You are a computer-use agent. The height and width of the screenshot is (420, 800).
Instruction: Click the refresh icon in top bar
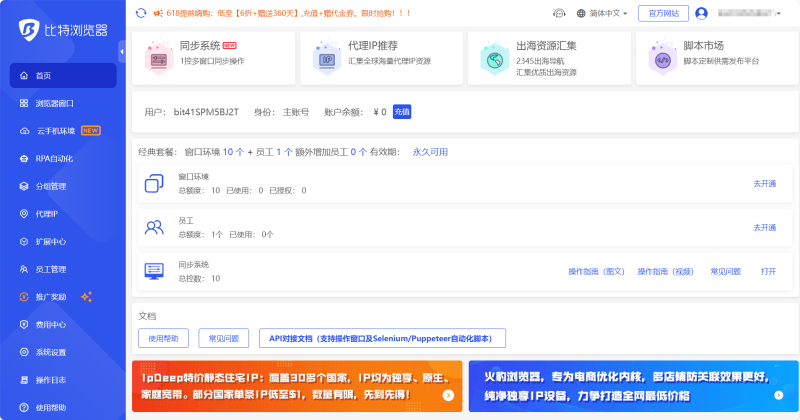click(141, 13)
